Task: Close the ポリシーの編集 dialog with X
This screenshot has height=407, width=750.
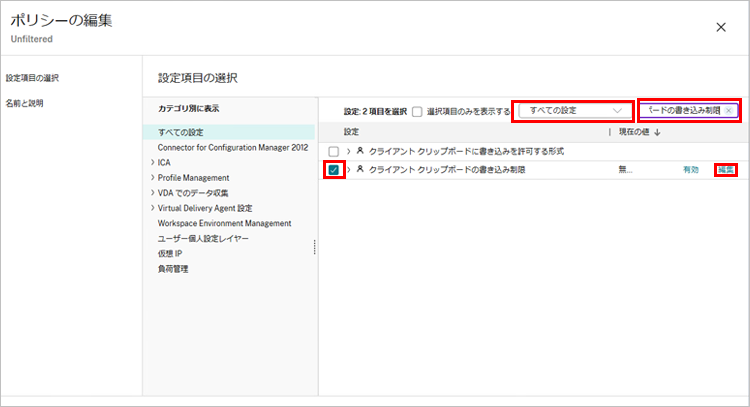Action: click(x=721, y=27)
